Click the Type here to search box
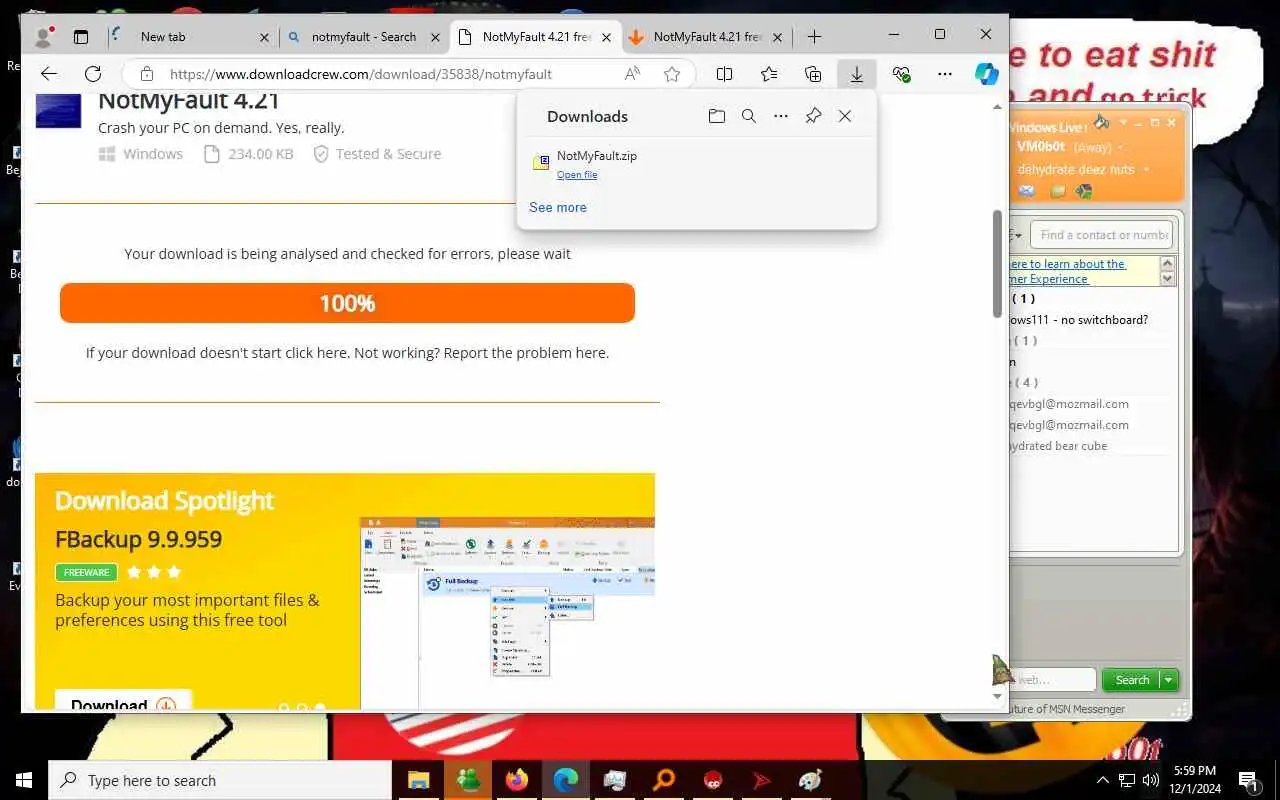Image resolution: width=1280 pixels, height=800 pixels. pos(220,780)
